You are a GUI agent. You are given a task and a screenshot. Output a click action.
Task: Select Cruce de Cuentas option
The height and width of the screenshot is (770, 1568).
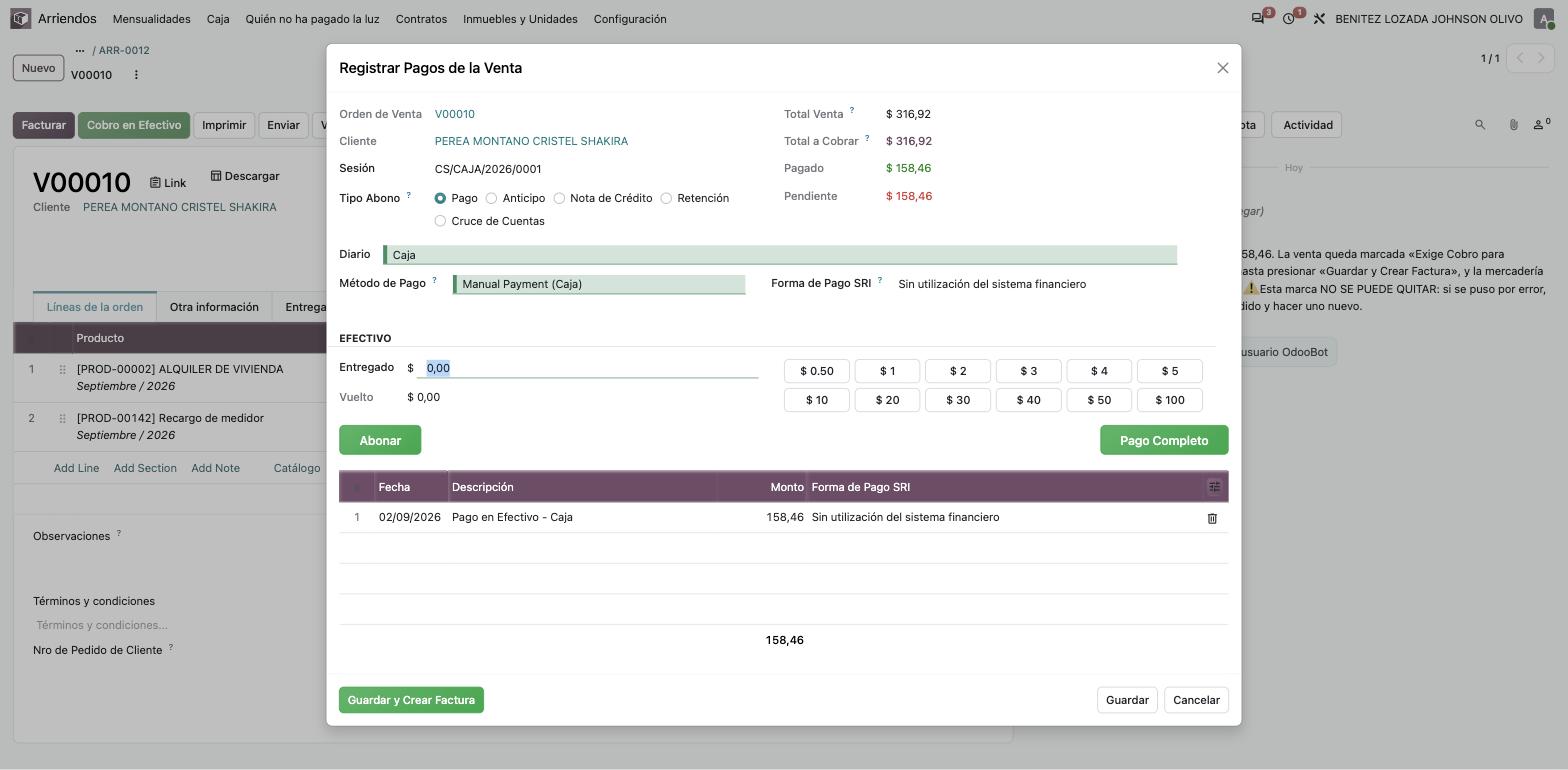440,221
